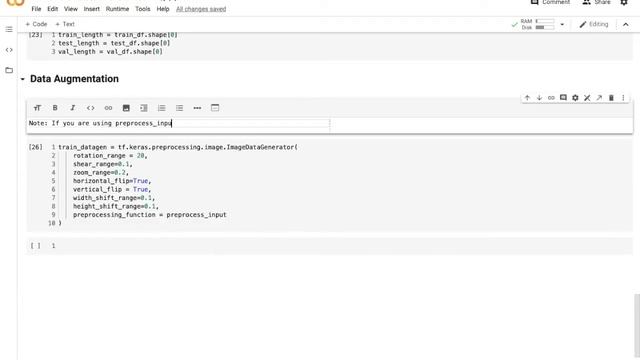640x360 pixels.
Task: Click the Share button
Action: [596, 2]
